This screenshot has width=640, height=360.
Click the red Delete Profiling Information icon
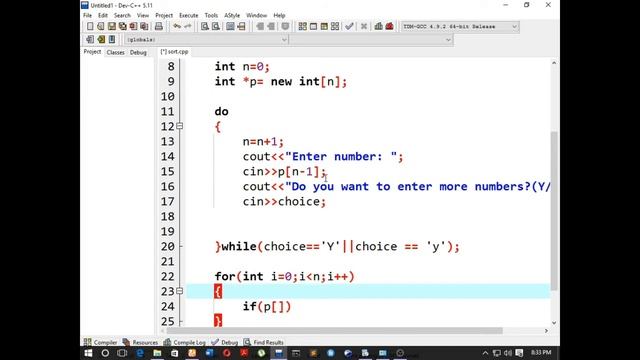[389, 27]
